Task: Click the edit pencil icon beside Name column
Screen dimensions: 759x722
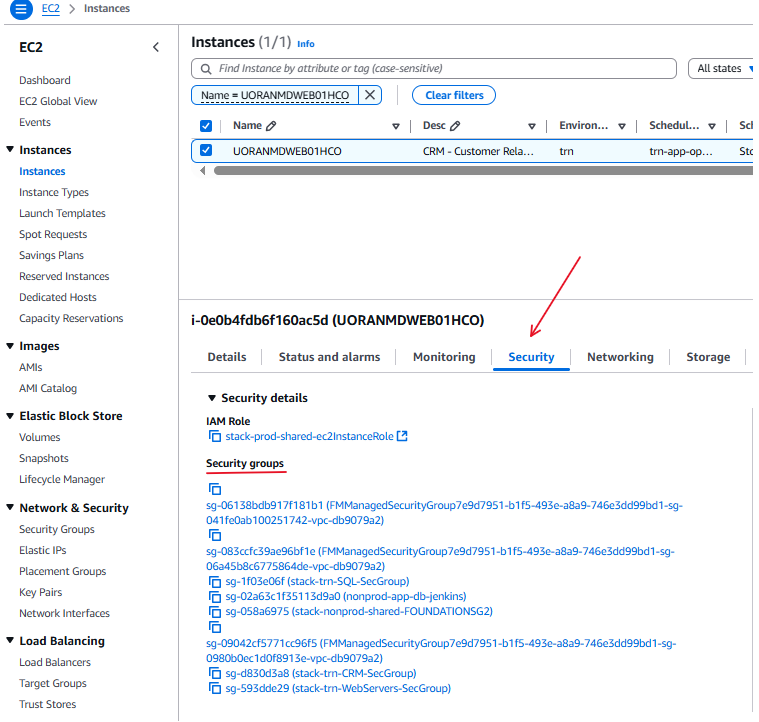Action: point(271,126)
